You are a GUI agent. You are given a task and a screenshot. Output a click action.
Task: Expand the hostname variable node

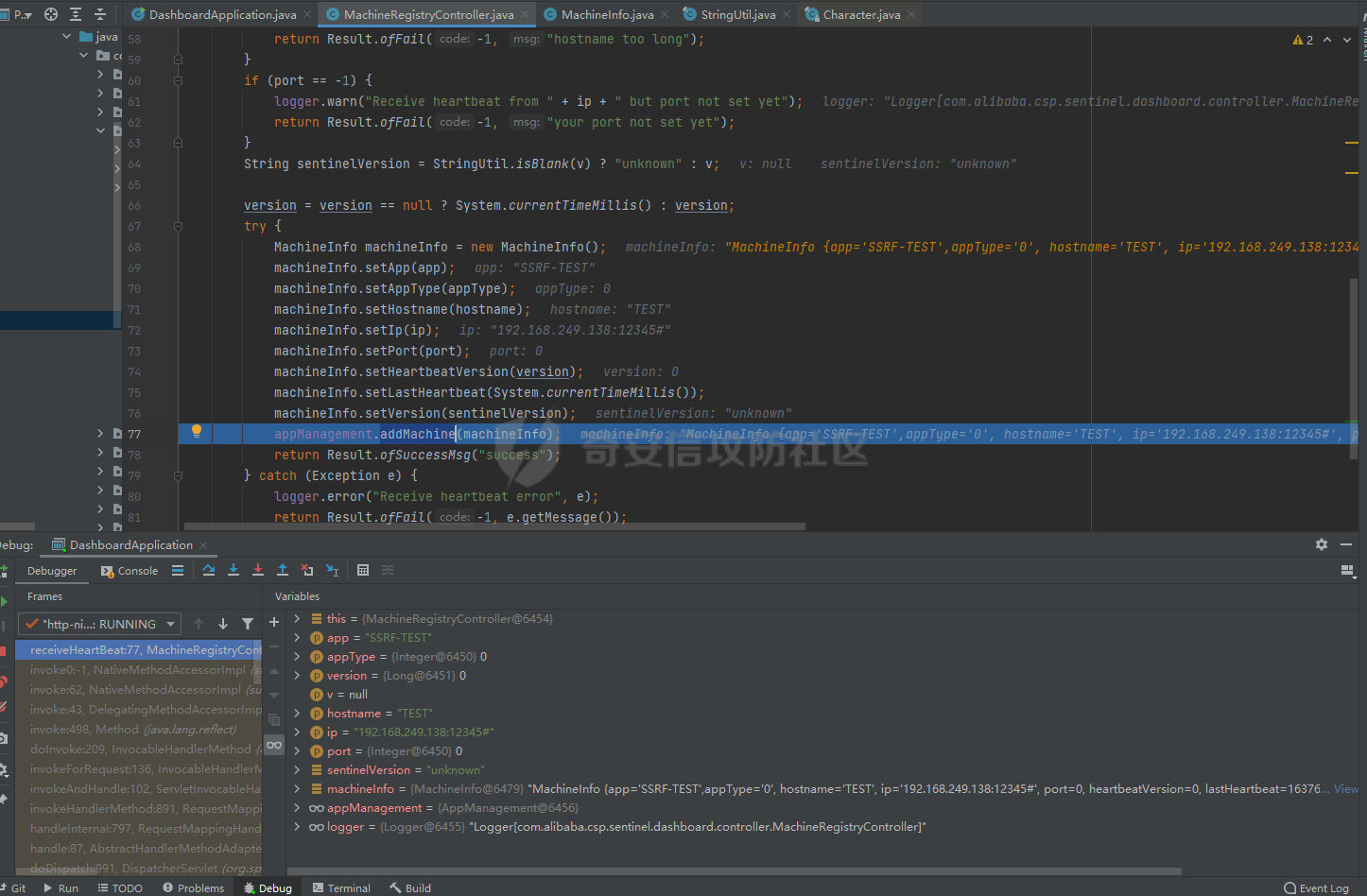pyautogui.click(x=297, y=713)
